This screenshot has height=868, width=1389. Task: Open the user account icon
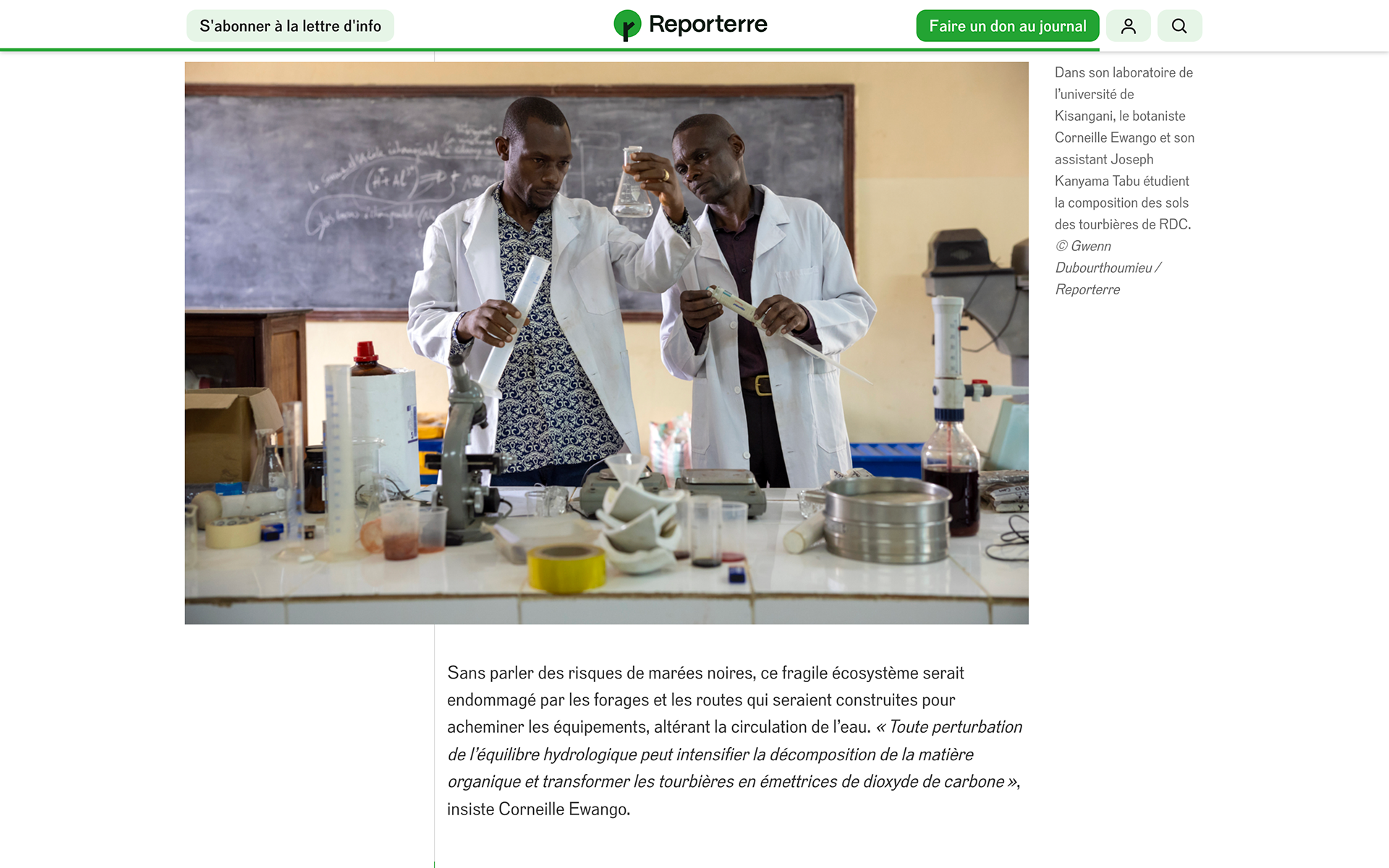click(1128, 26)
